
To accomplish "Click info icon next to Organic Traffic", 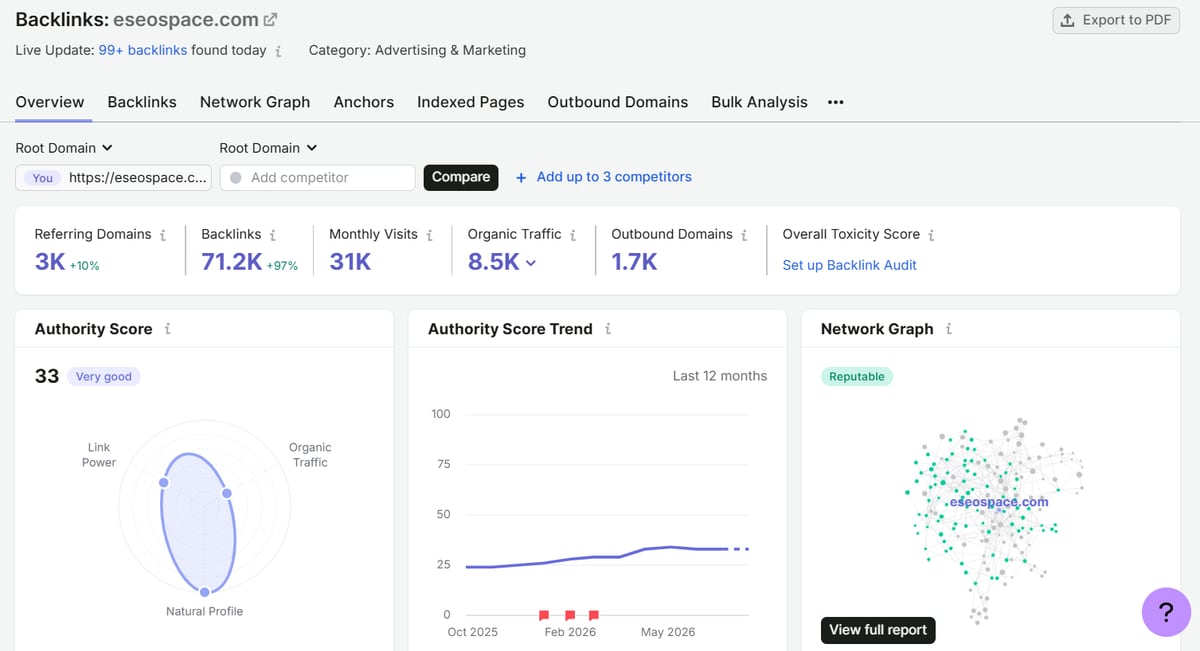I will (x=573, y=234).
